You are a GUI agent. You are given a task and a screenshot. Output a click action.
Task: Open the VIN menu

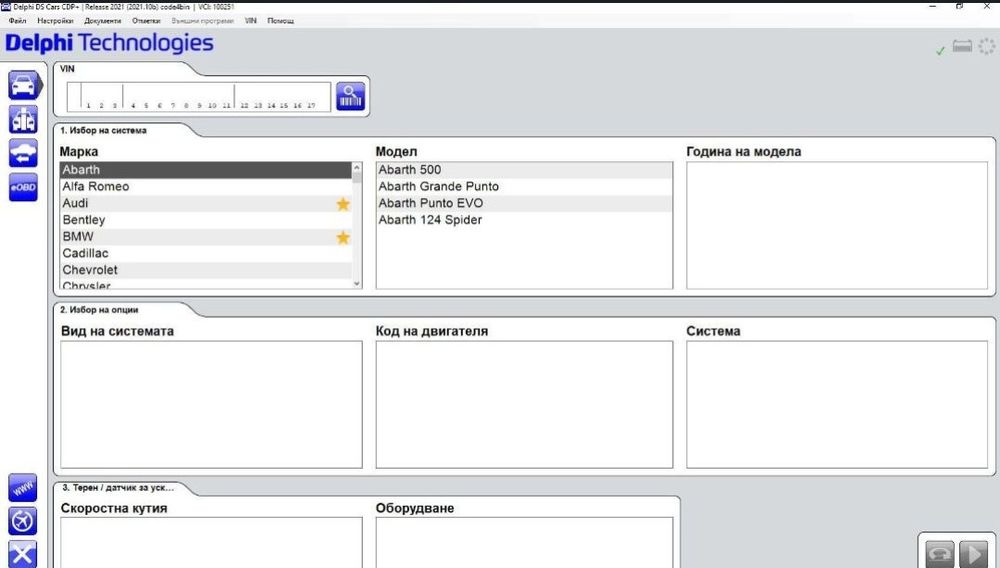click(251, 20)
